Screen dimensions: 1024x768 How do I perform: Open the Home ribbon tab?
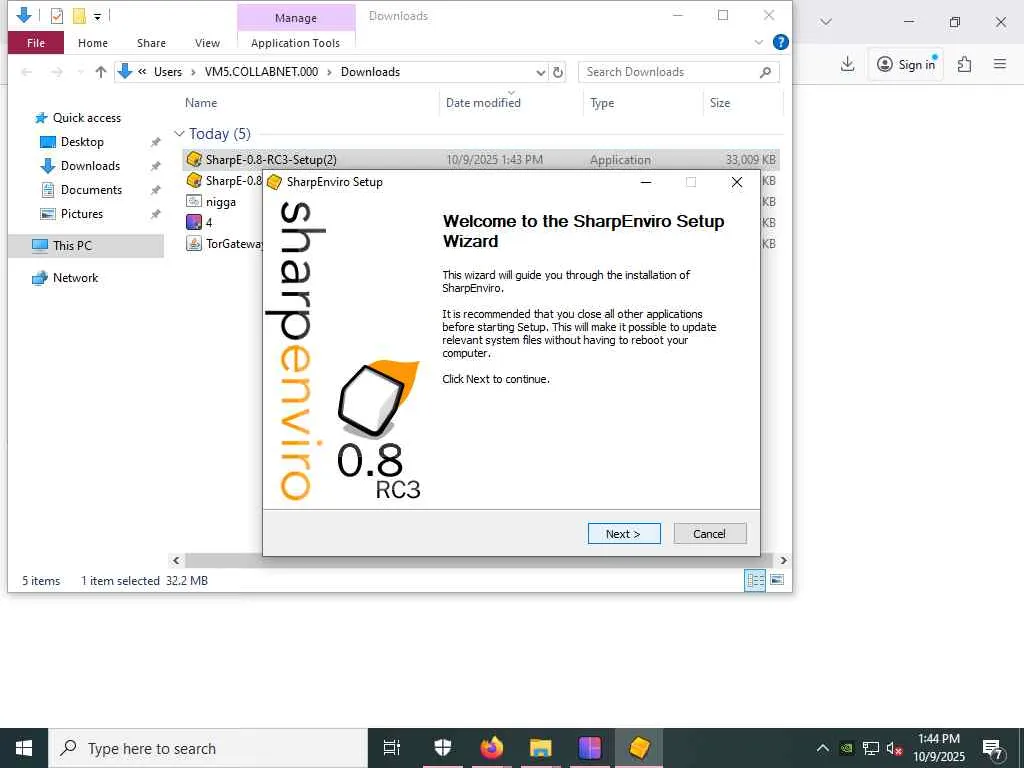click(x=93, y=43)
